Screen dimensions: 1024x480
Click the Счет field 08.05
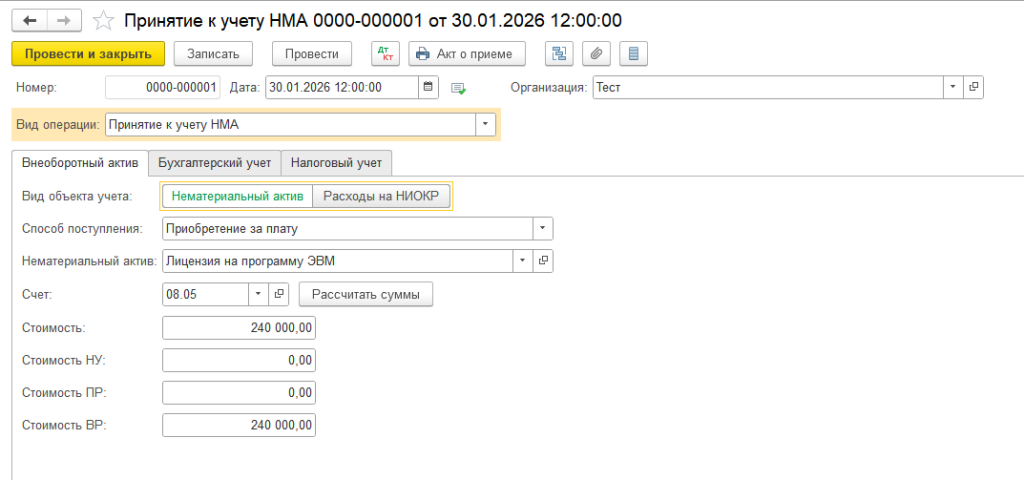pyautogui.click(x=206, y=295)
